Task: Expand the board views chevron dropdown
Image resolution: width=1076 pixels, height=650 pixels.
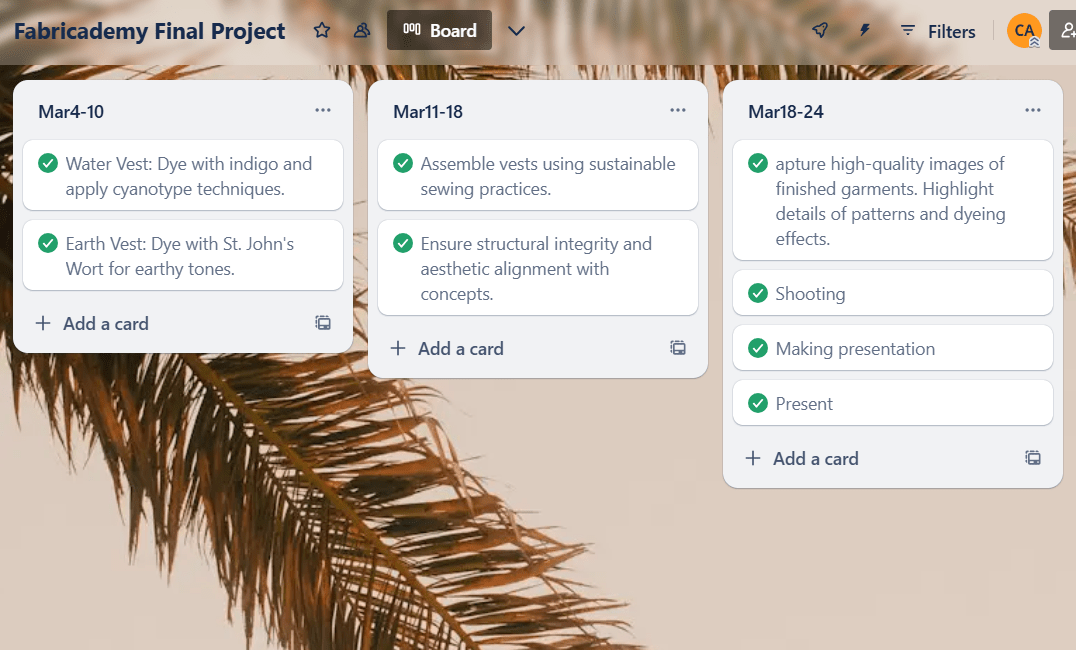Action: 516,31
